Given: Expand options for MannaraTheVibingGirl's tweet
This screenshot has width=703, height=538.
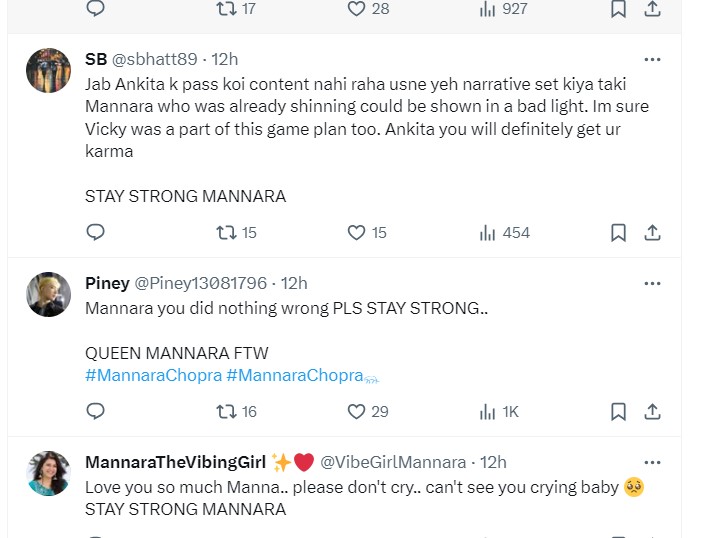Looking at the screenshot, I should (x=652, y=462).
